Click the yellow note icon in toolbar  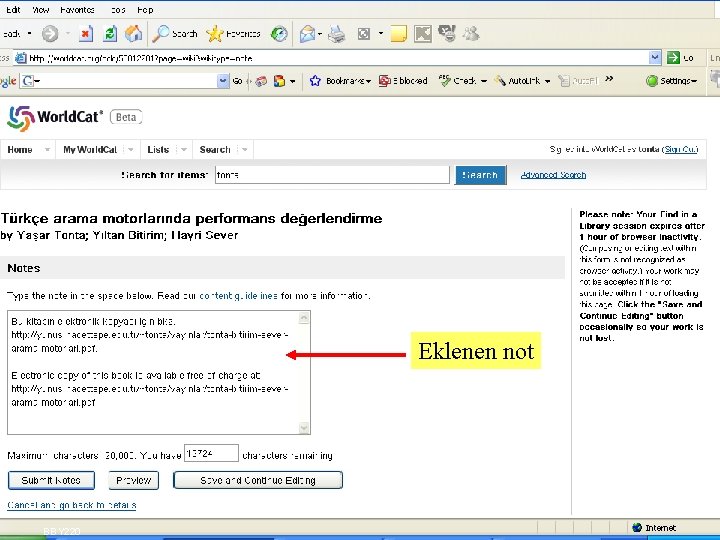pos(398,34)
